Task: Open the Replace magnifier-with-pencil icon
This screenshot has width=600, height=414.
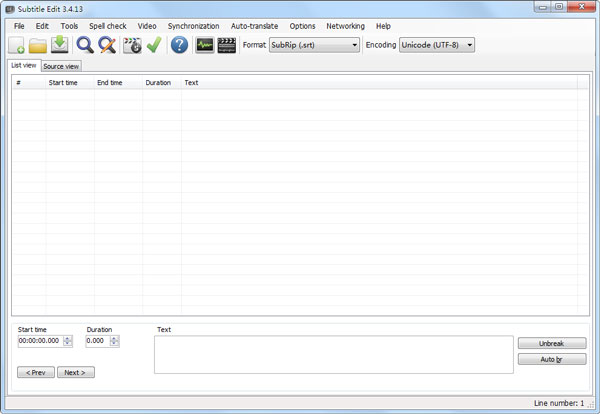Action: point(107,45)
